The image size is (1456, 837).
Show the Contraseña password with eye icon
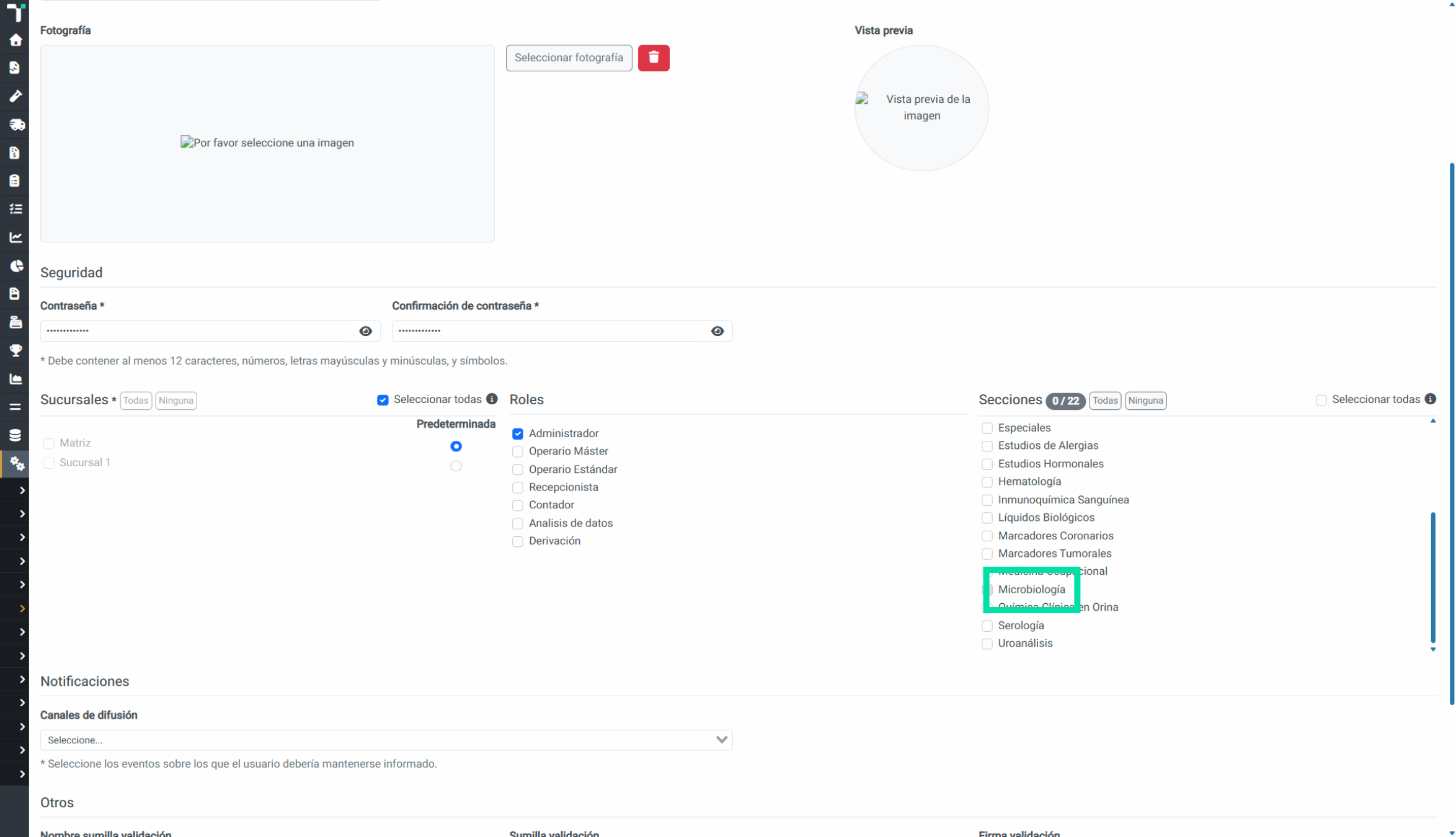point(365,331)
